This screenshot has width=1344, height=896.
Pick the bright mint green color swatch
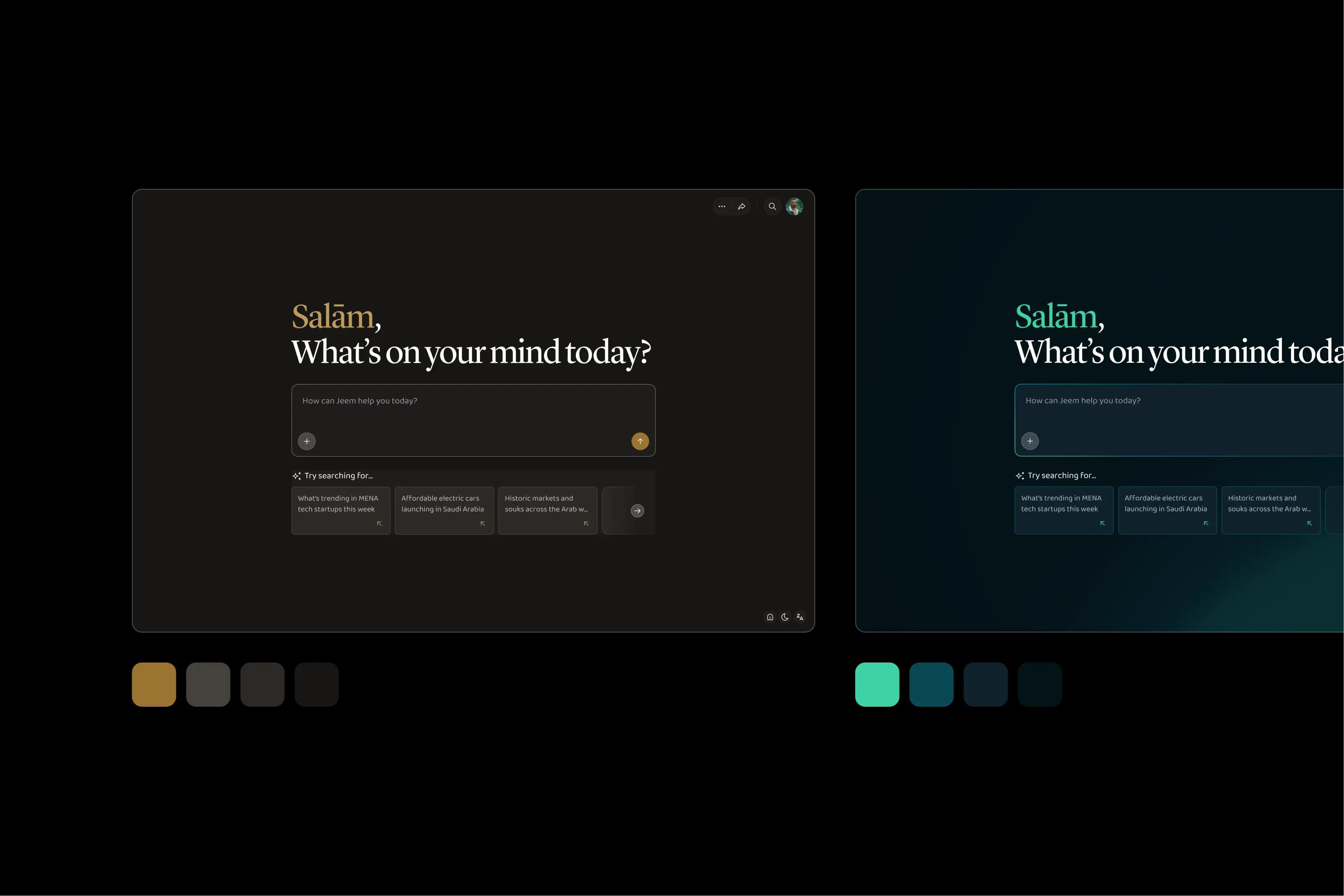tap(877, 685)
